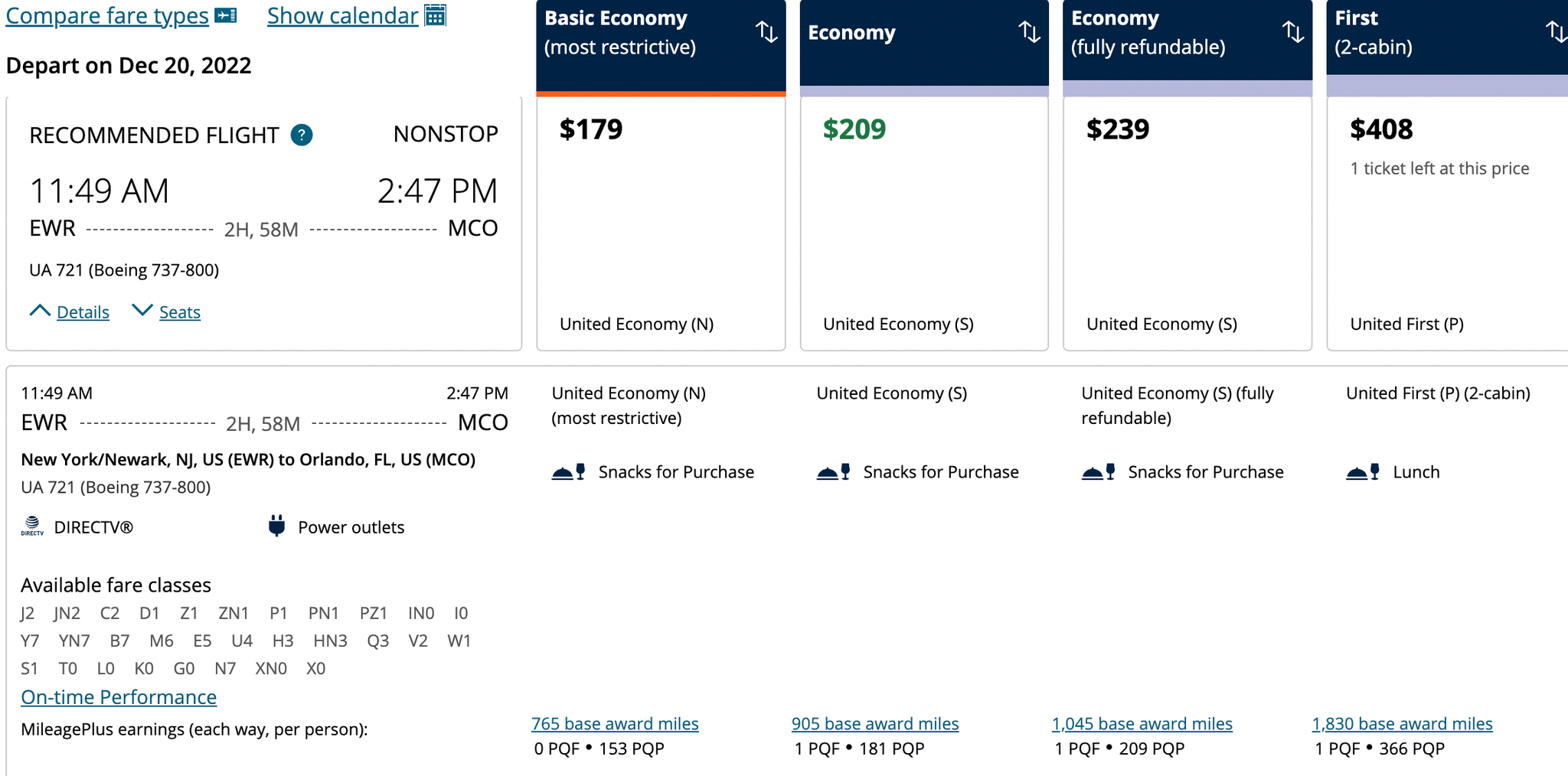Select the $179 Basic Economy fare

point(661,222)
